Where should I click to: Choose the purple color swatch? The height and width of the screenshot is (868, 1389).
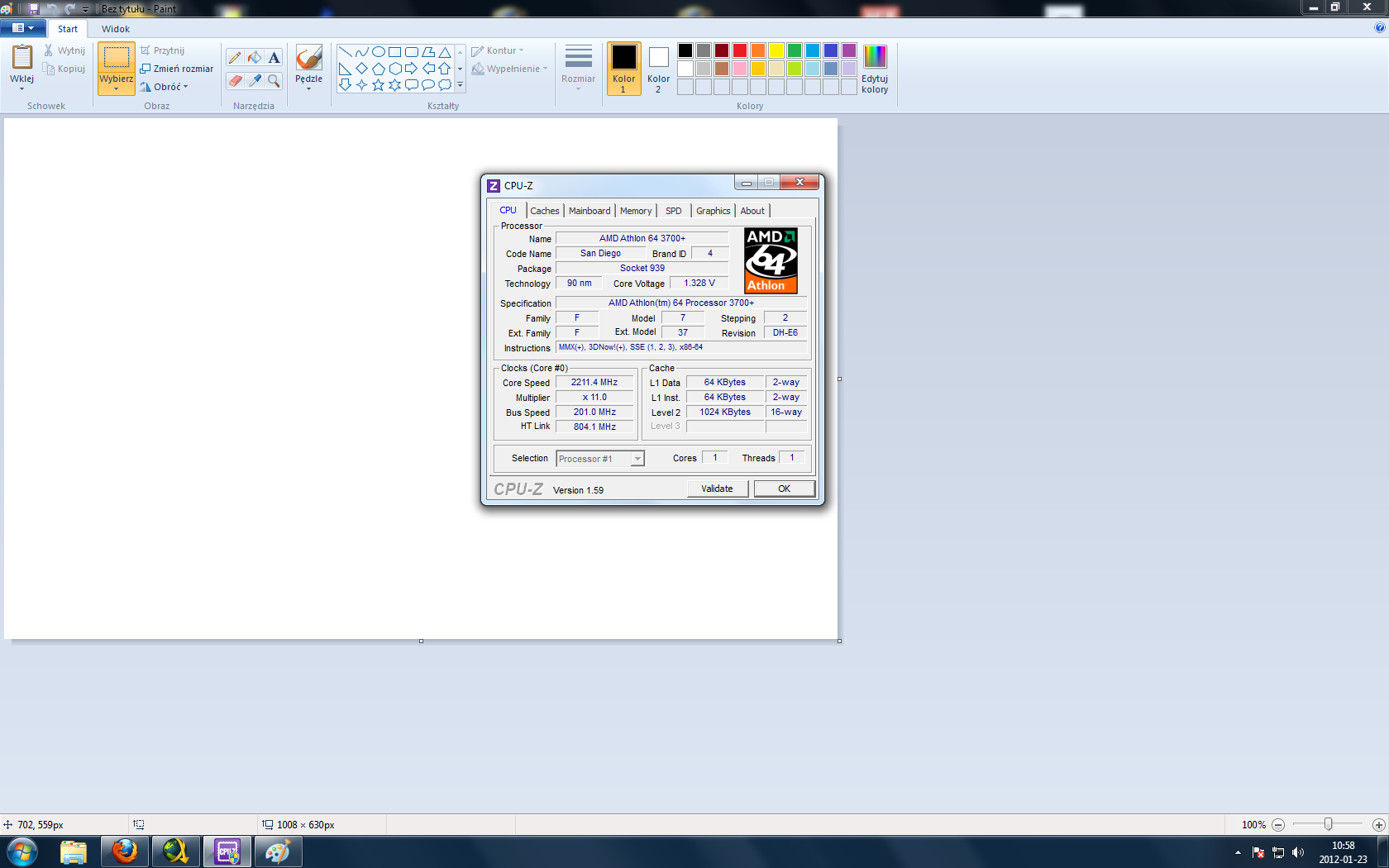(849, 50)
